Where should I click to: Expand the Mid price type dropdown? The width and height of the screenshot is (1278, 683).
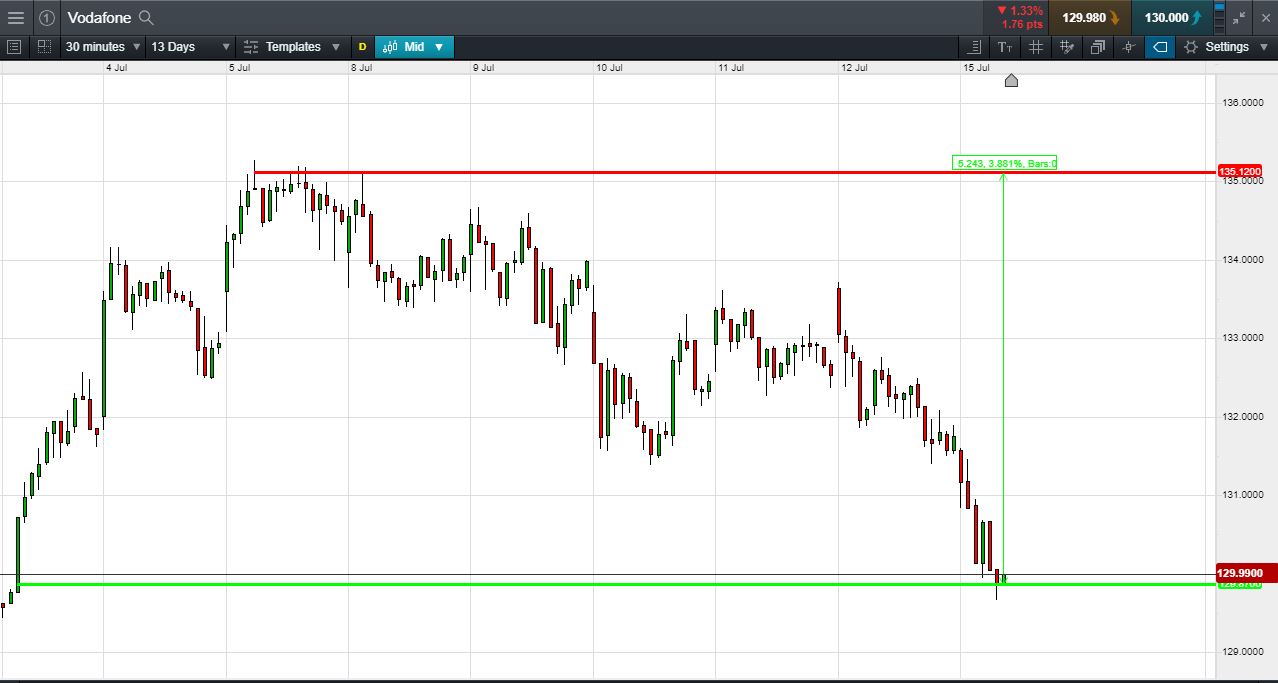(x=414, y=47)
